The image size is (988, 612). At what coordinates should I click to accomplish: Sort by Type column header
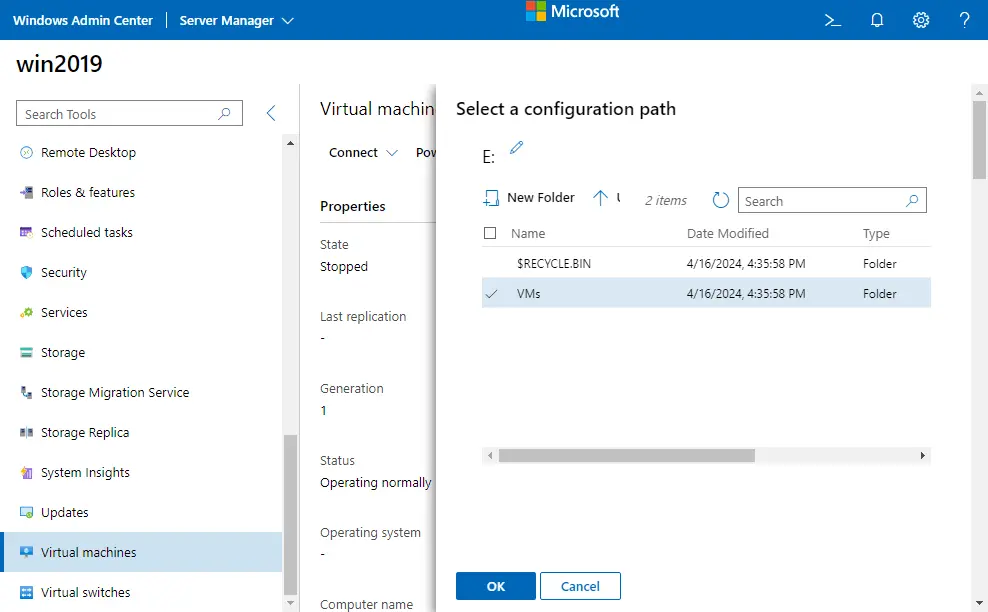(876, 234)
